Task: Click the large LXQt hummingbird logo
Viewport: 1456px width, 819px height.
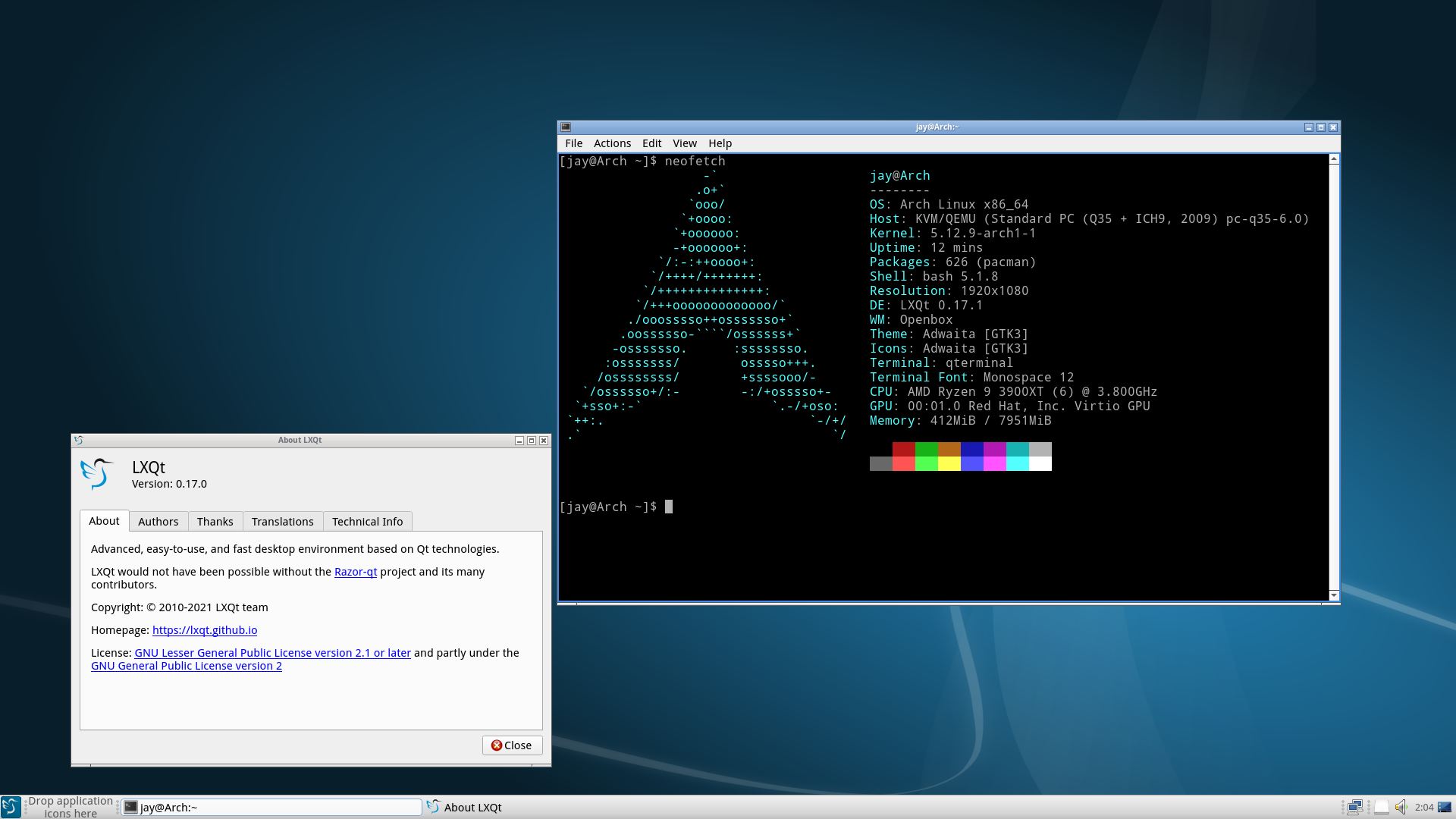Action: point(98,474)
